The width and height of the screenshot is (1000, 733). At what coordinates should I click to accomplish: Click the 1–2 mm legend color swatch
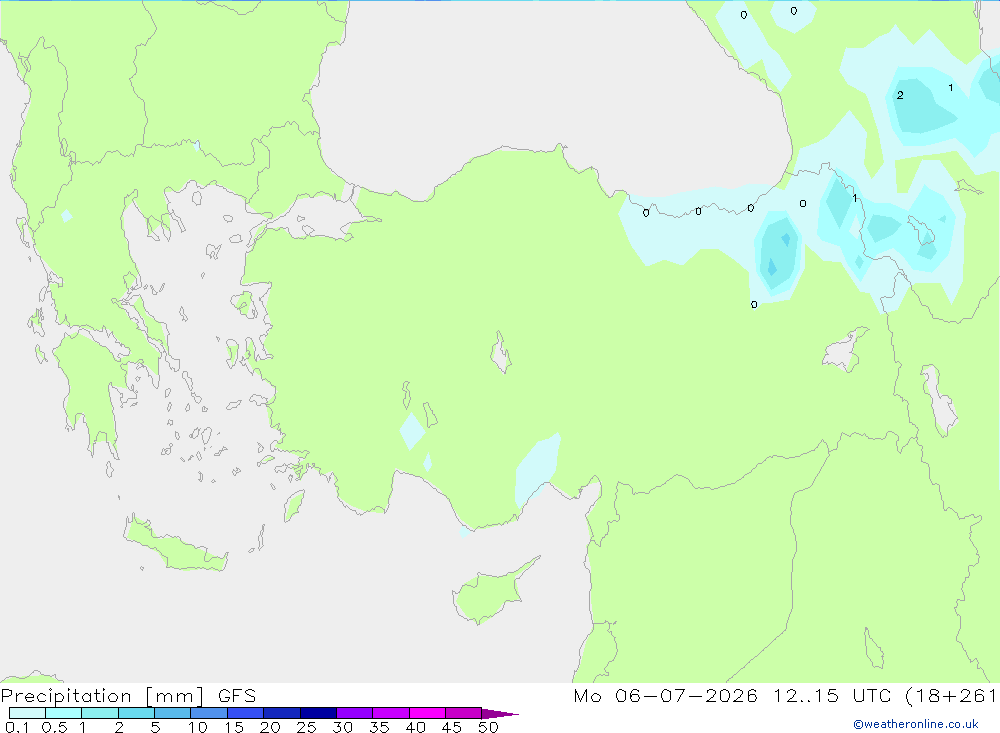click(x=99, y=713)
